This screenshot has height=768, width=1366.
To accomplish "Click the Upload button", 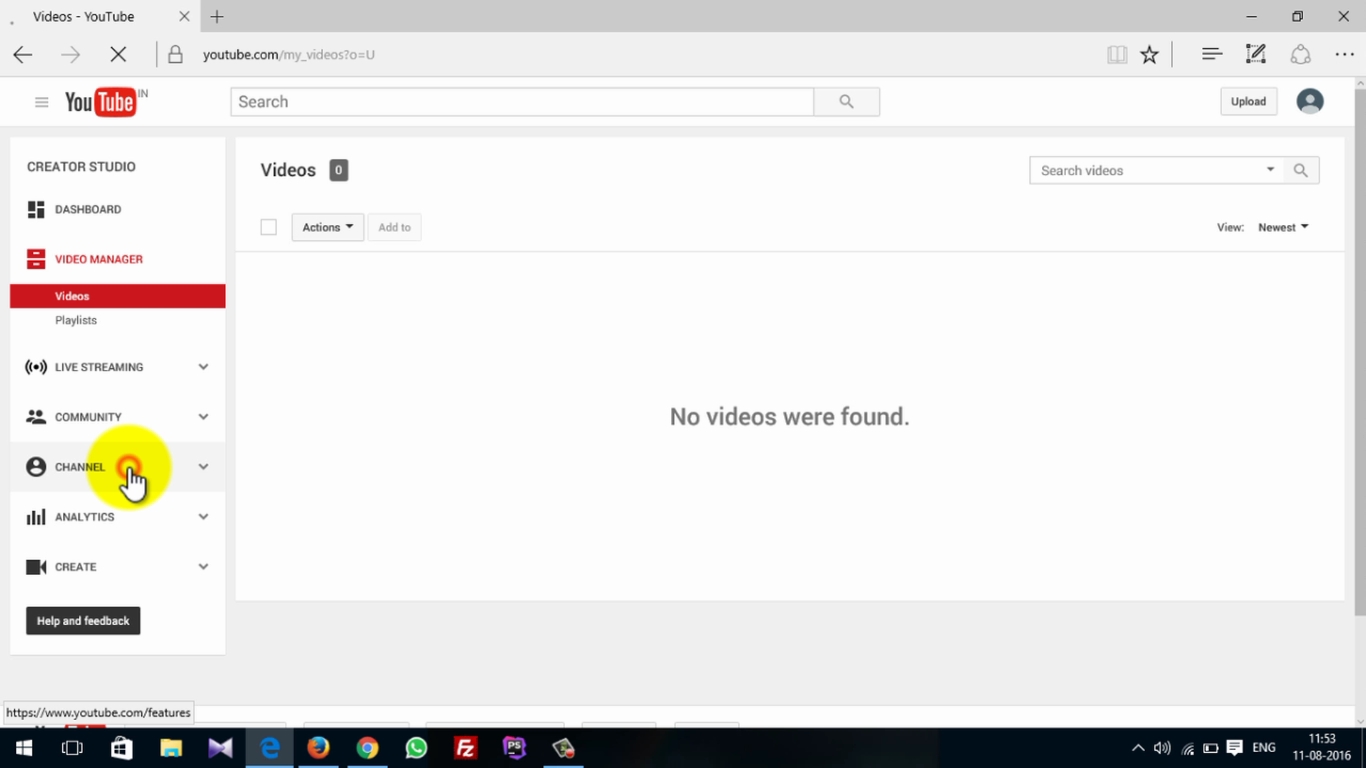I will tap(1248, 101).
